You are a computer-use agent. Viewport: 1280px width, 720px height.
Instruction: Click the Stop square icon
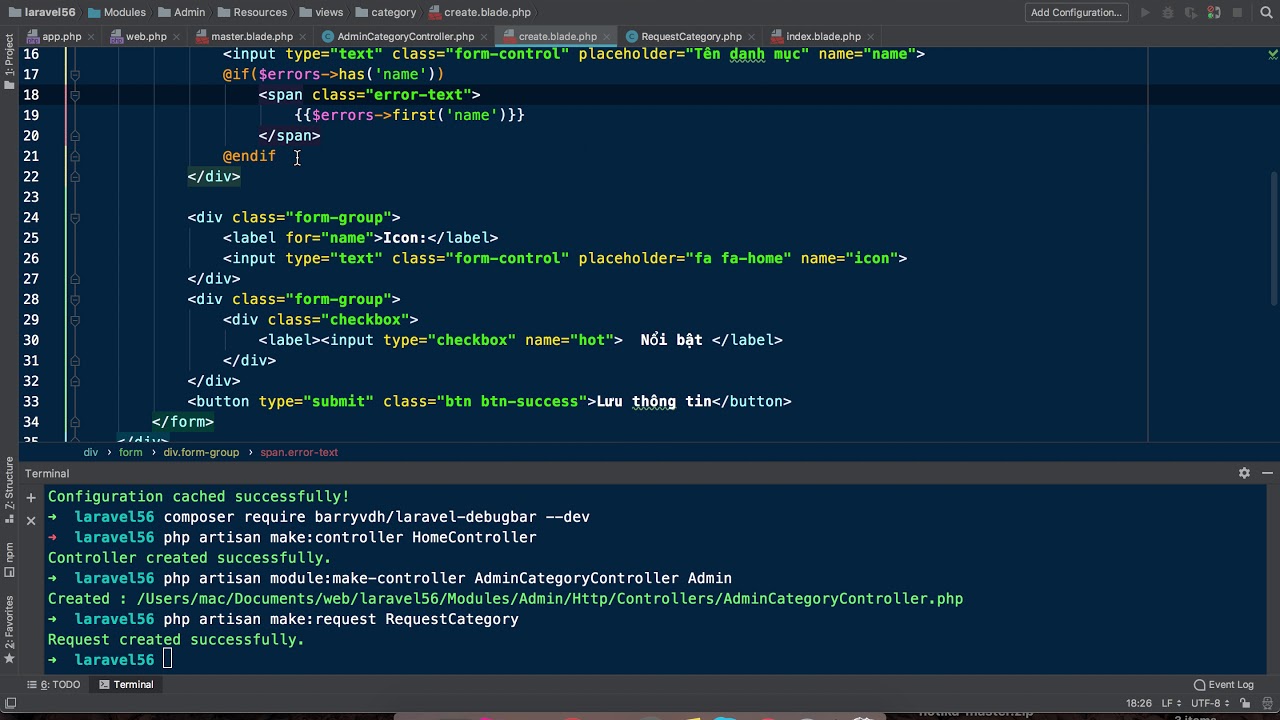click(x=1237, y=12)
